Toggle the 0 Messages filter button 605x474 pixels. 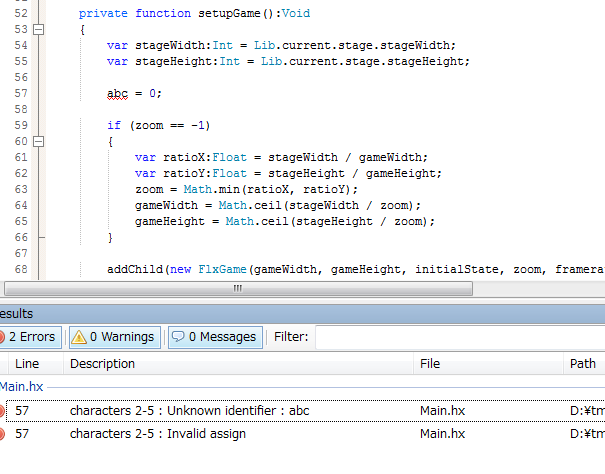click(215, 337)
